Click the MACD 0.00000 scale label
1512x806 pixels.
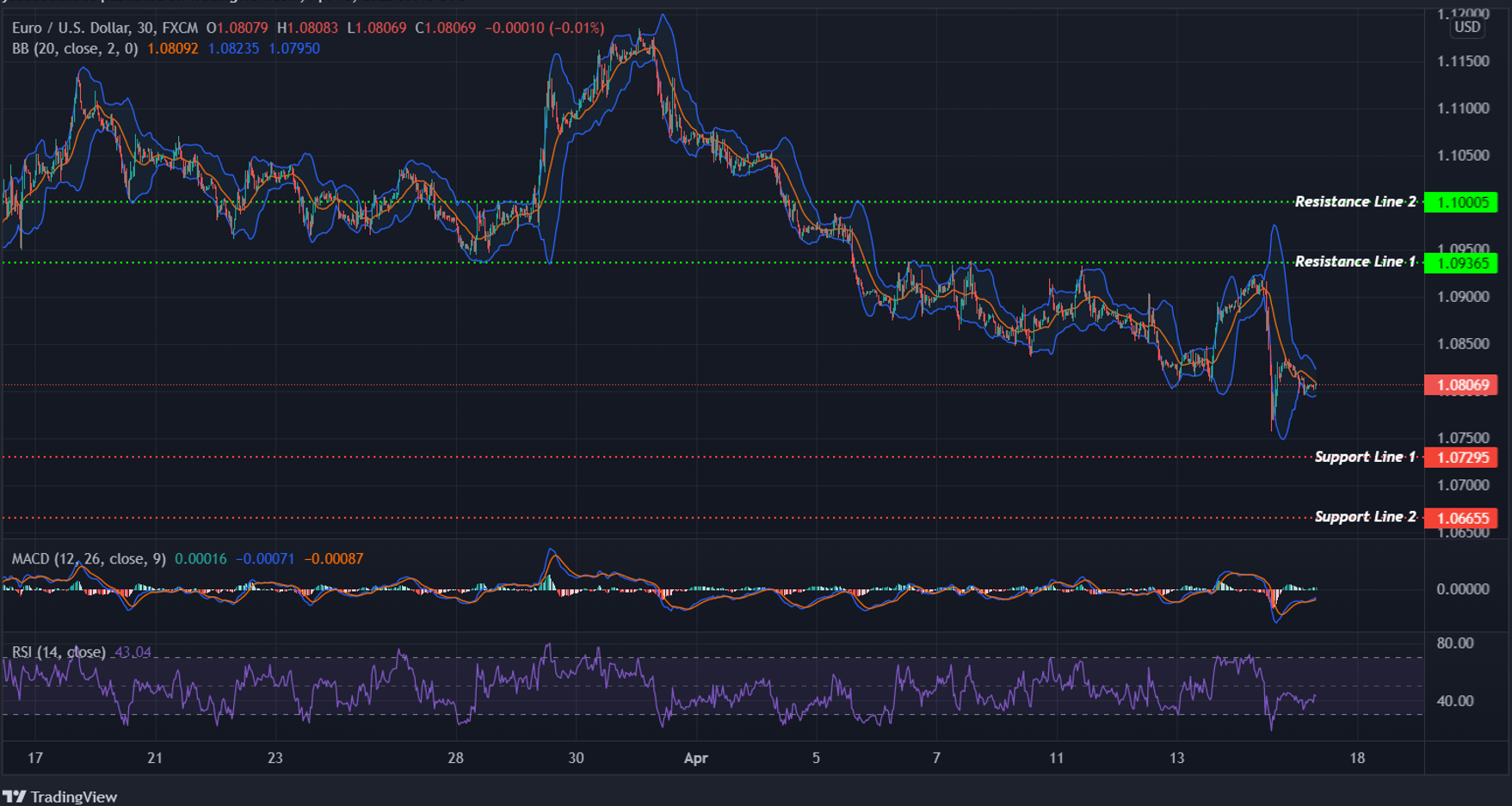point(1463,589)
